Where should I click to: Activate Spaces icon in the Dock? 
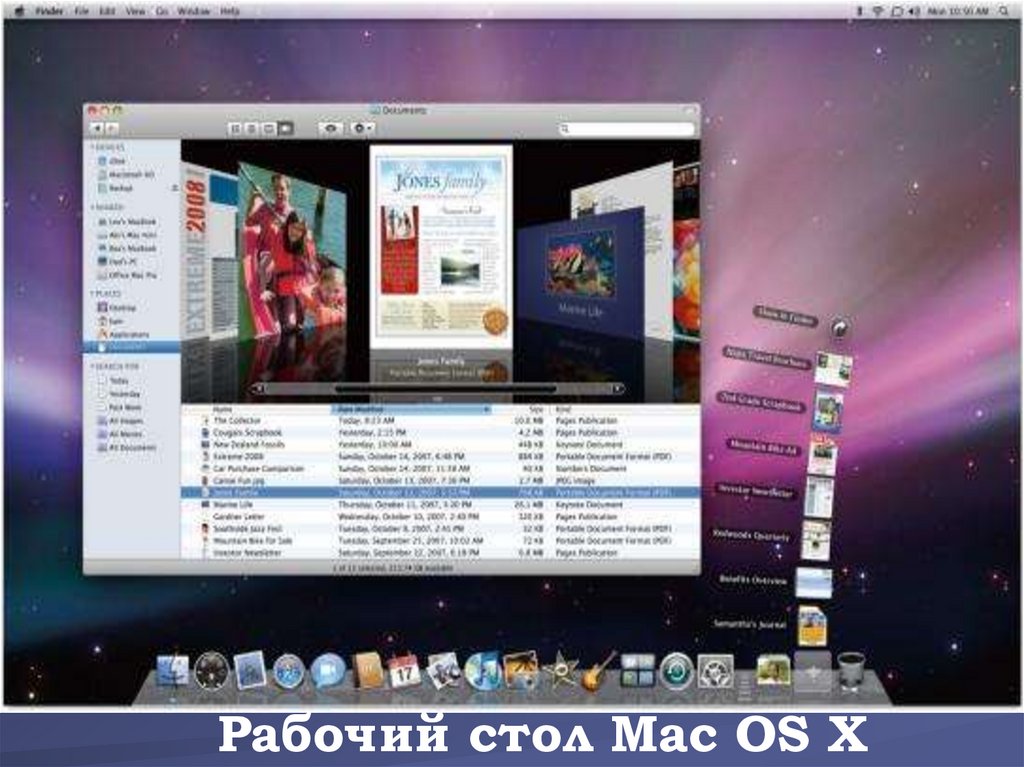click(637, 671)
